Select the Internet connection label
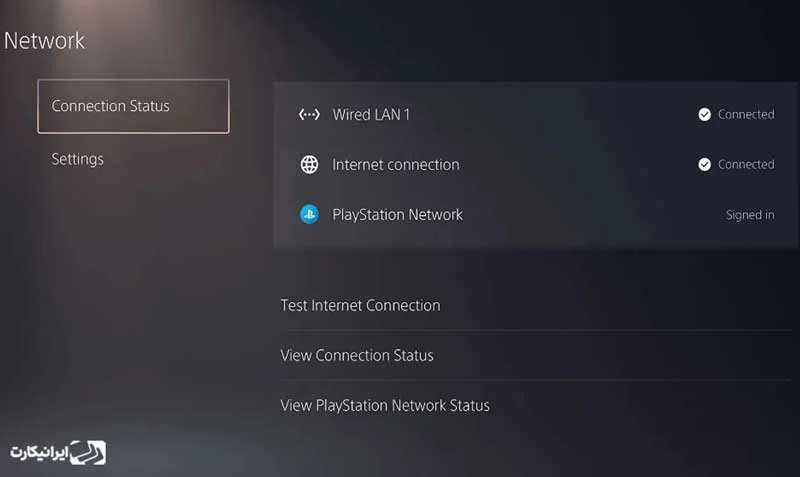The height and width of the screenshot is (477, 800). tap(396, 165)
